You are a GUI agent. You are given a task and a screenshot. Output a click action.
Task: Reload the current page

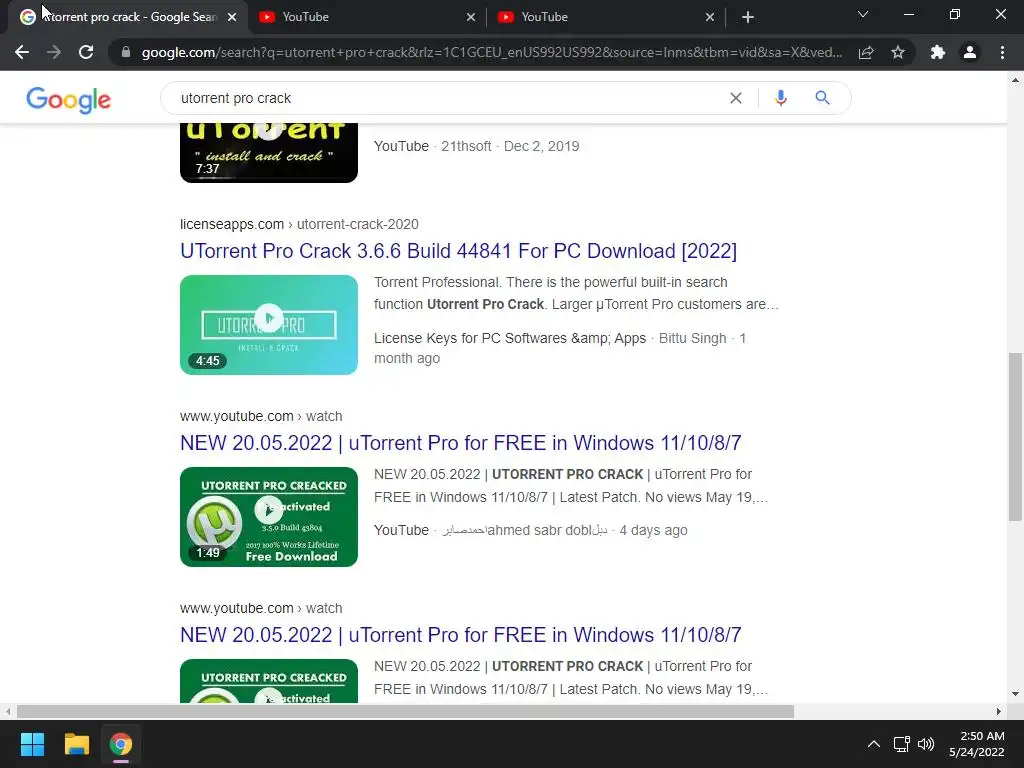pyautogui.click(x=86, y=52)
